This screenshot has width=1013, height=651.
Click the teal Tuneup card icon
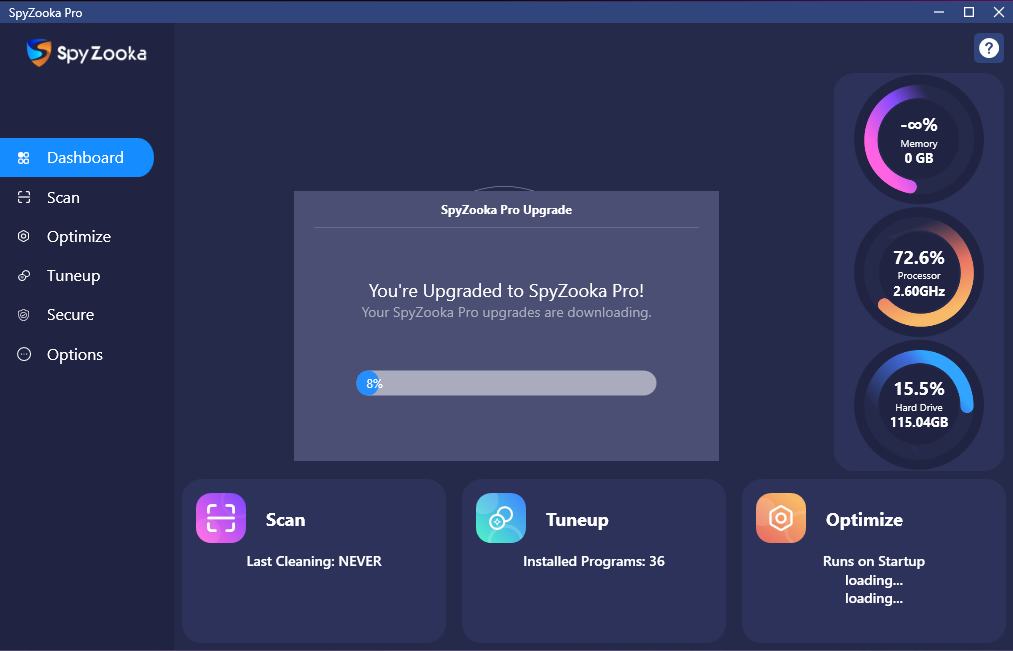pyautogui.click(x=501, y=518)
